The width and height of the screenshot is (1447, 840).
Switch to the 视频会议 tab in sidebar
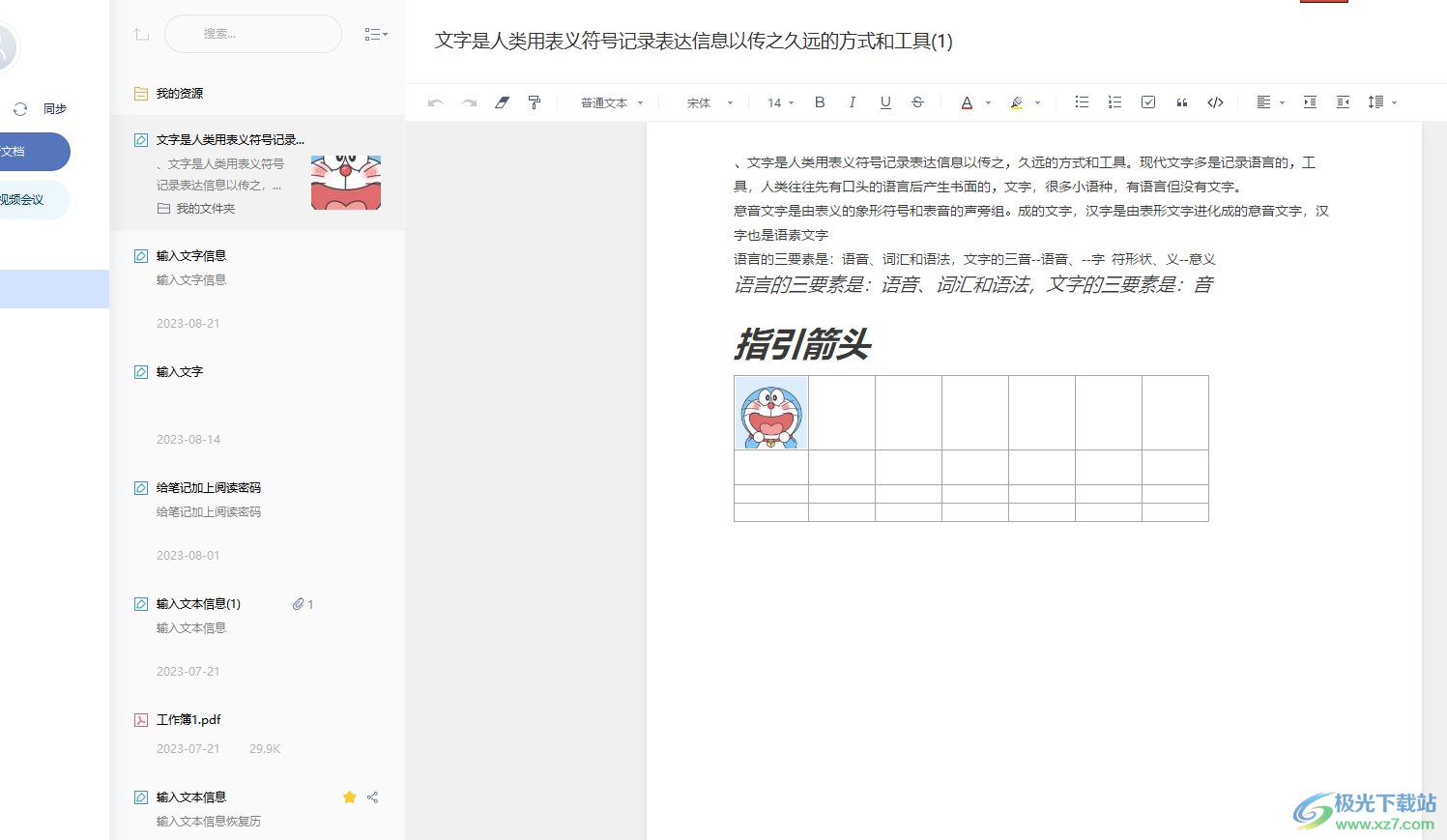[35, 200]
